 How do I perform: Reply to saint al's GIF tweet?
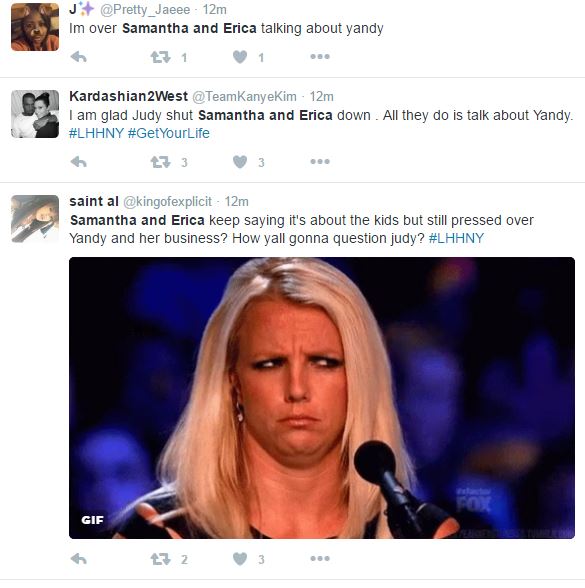[x=78, y=559]
